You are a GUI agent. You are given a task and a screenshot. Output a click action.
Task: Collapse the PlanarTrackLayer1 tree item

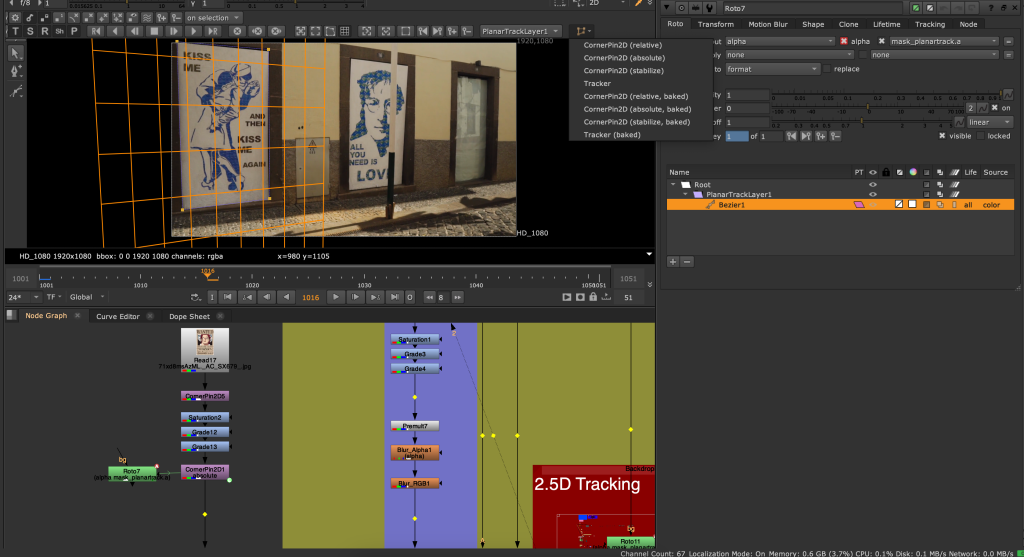click(x=685, y=195)
